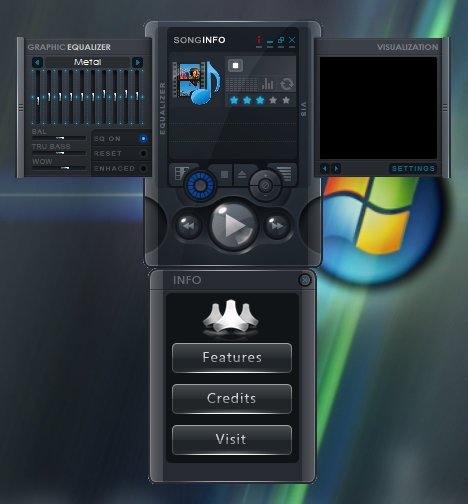Select previous visualization arrow

coord(324,168)
